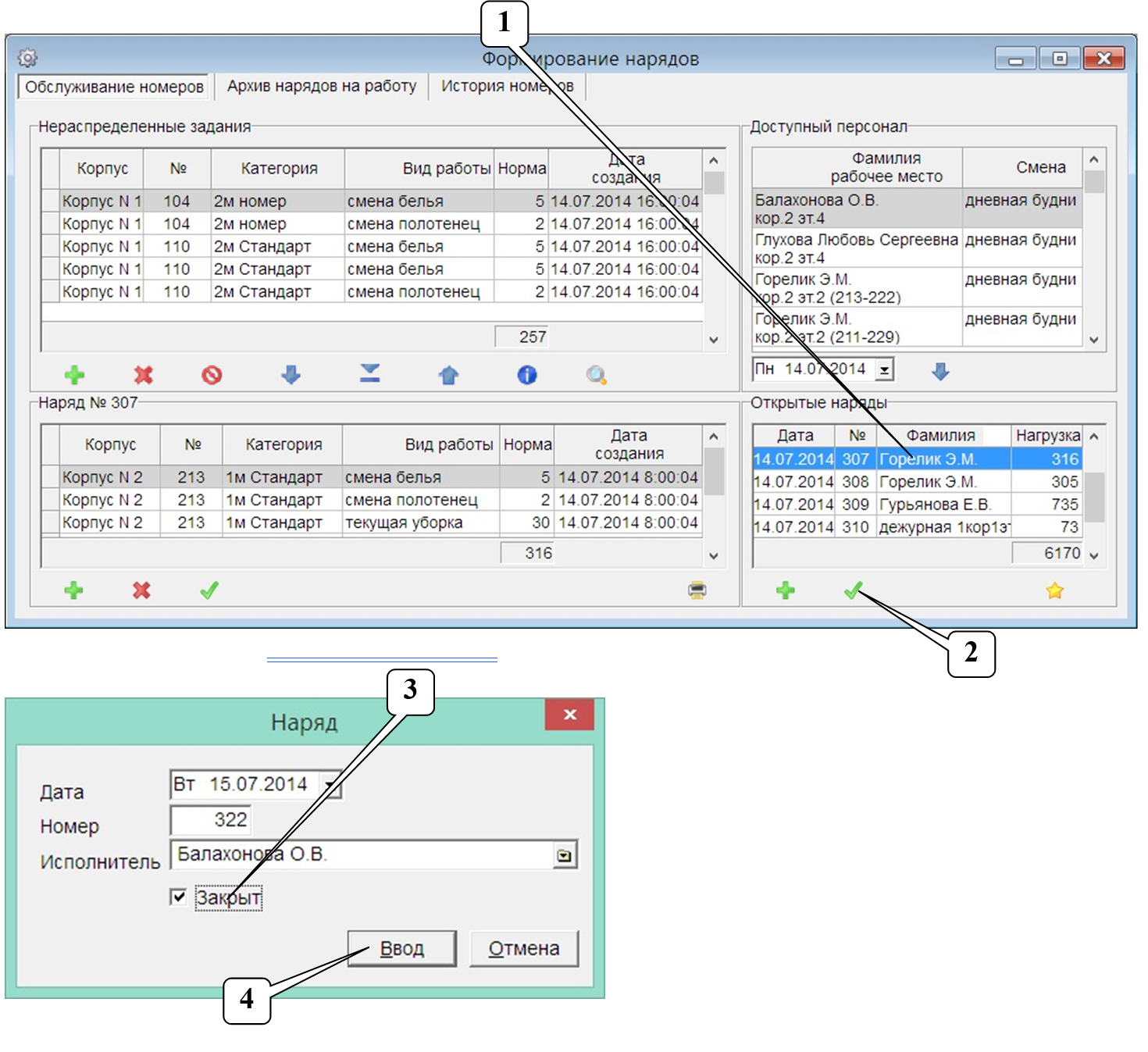Click the blue up arrow icon
Screen dimensions: 1148x1052
pyautogui.click(x=448, y=376)
